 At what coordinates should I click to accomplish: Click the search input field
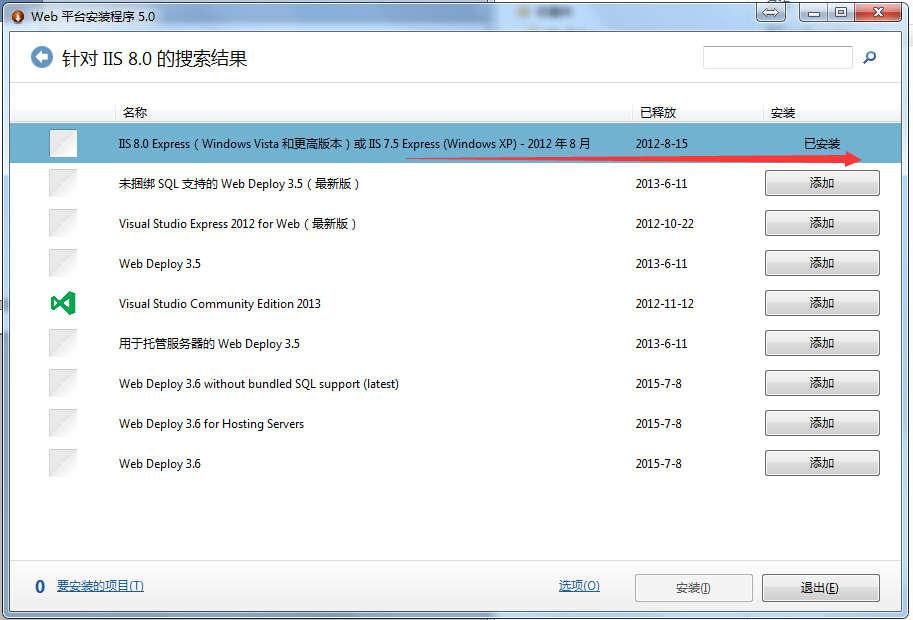[777, 57]
